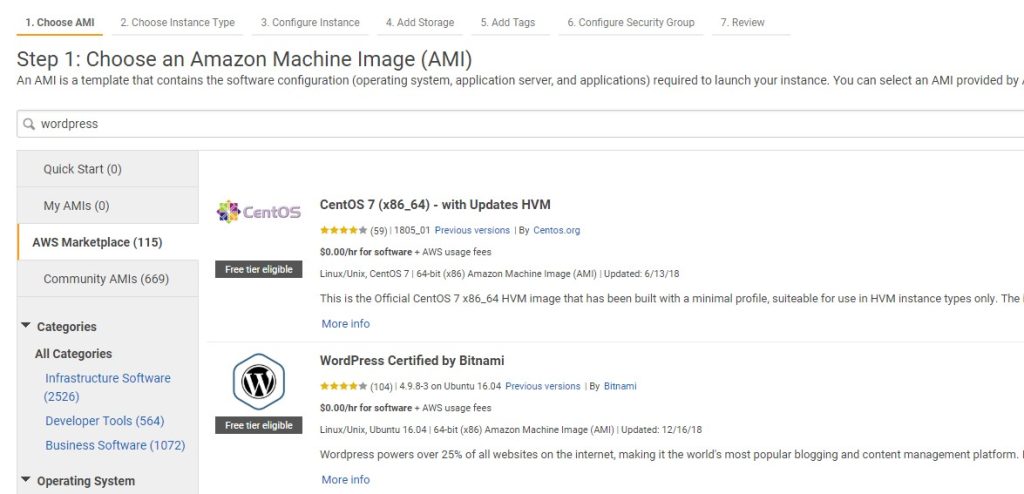Collapse the Operating System section triangle
Viewport: 1024px width, 494px height.
(x=26, y=480)
